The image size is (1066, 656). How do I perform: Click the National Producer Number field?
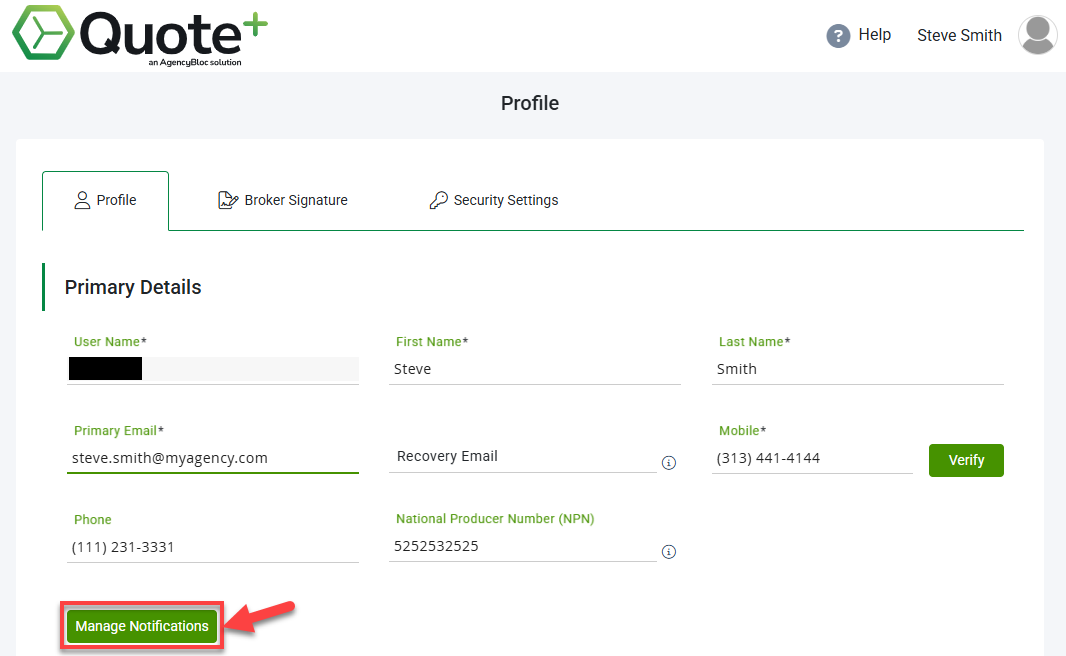[x=522, y=547]
